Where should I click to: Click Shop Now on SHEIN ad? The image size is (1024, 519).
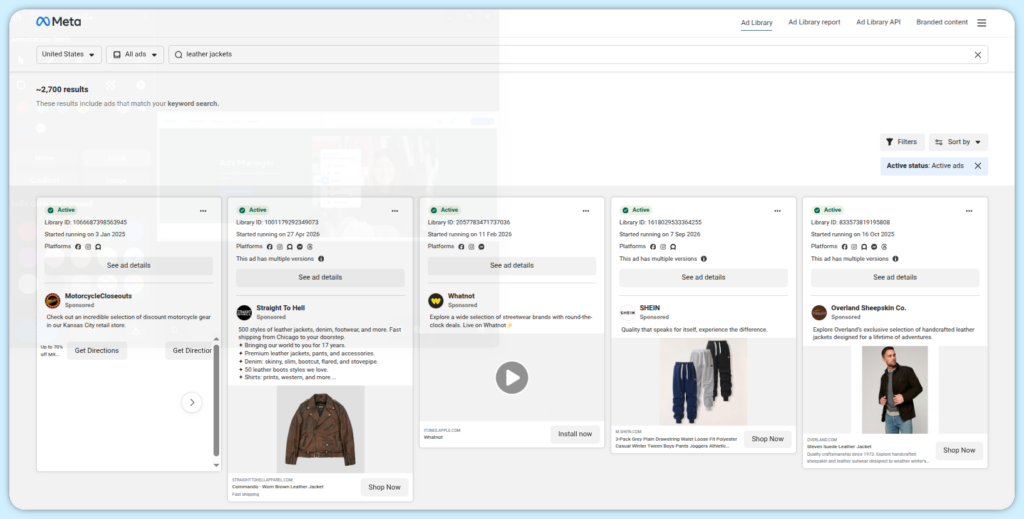[767, 439]
